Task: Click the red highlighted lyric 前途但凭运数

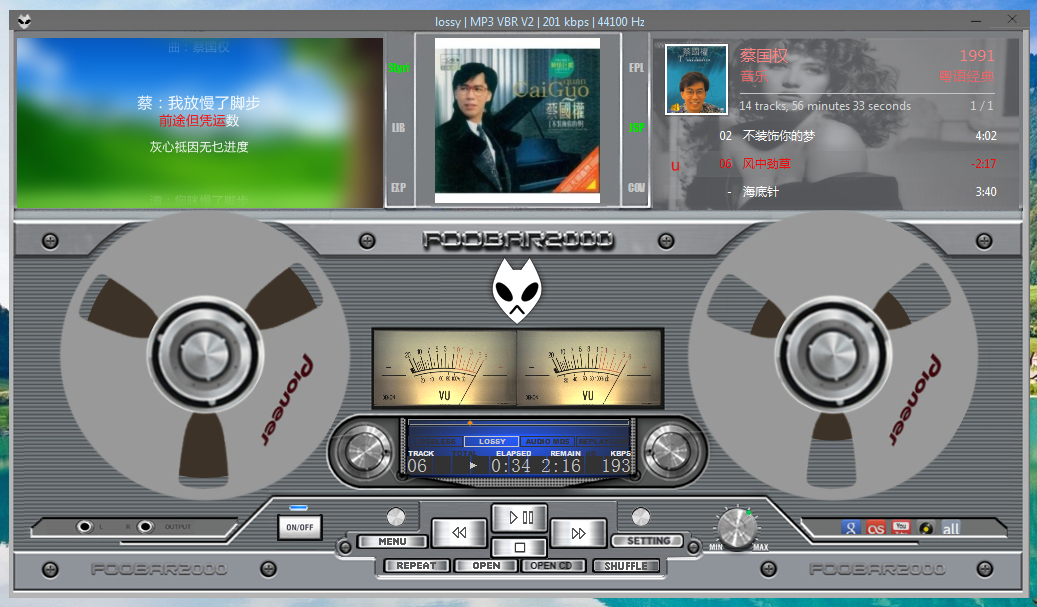Action: pos(199,120)
